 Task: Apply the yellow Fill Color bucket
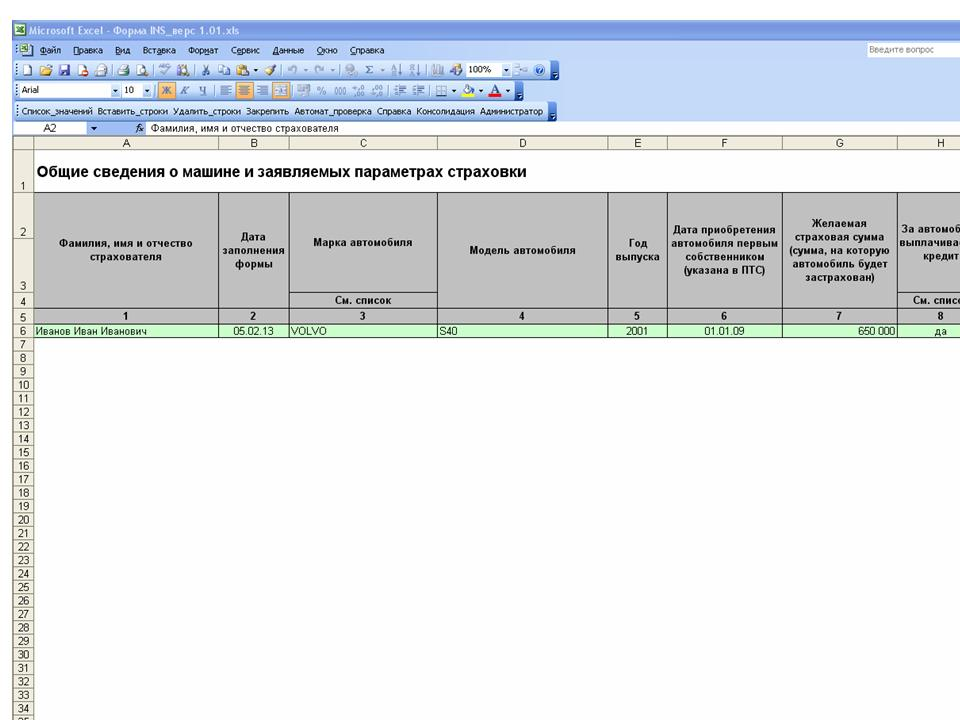click(468, 91)
